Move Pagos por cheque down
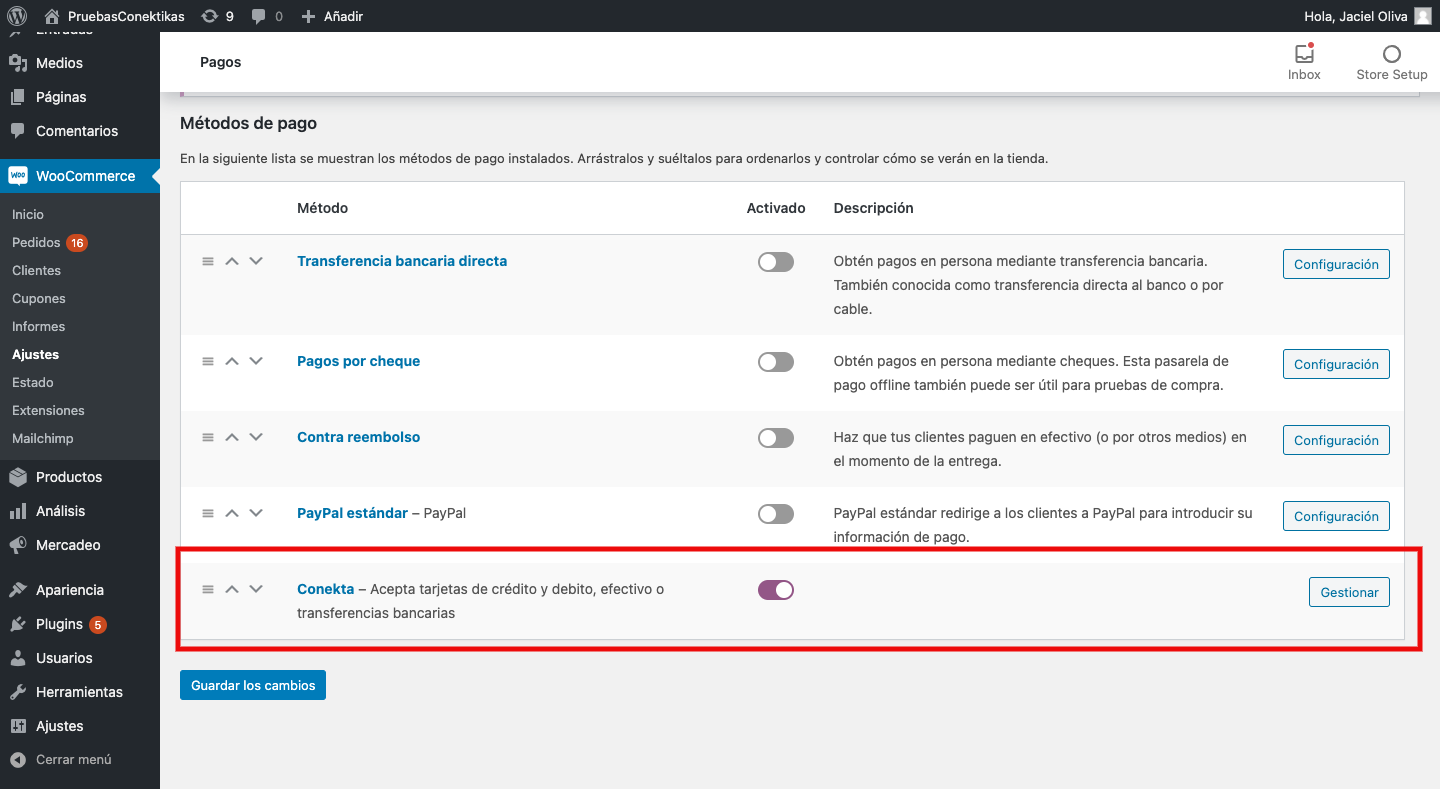The height and width of the screenshot is (789, 1440). [256, 361]
